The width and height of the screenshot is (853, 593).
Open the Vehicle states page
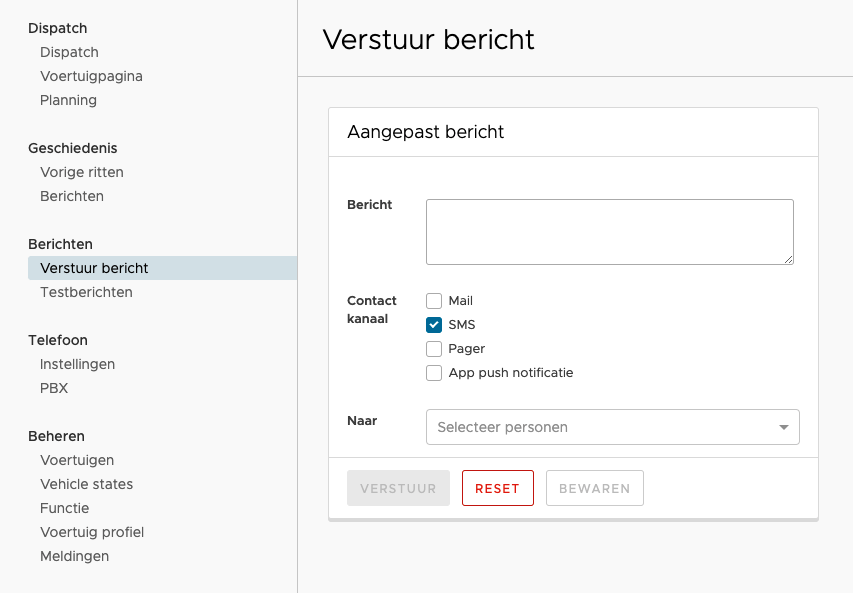pyautogui.click(x=87, y=484)
